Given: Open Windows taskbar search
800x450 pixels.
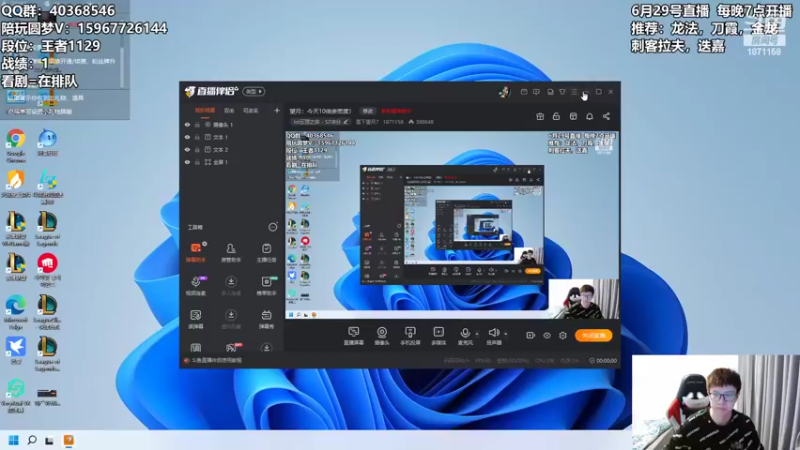Looking at the screenshot, I should tap(32, 440).
